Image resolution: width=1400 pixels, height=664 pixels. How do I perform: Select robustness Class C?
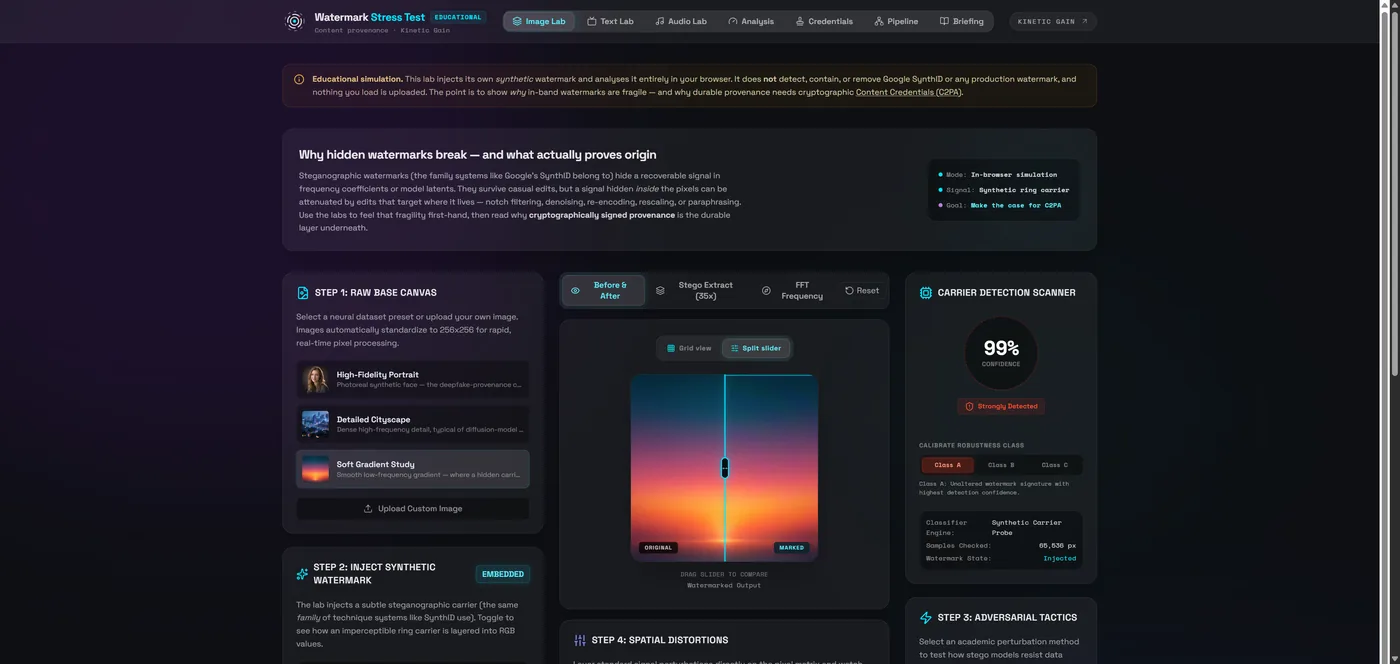1054,465
